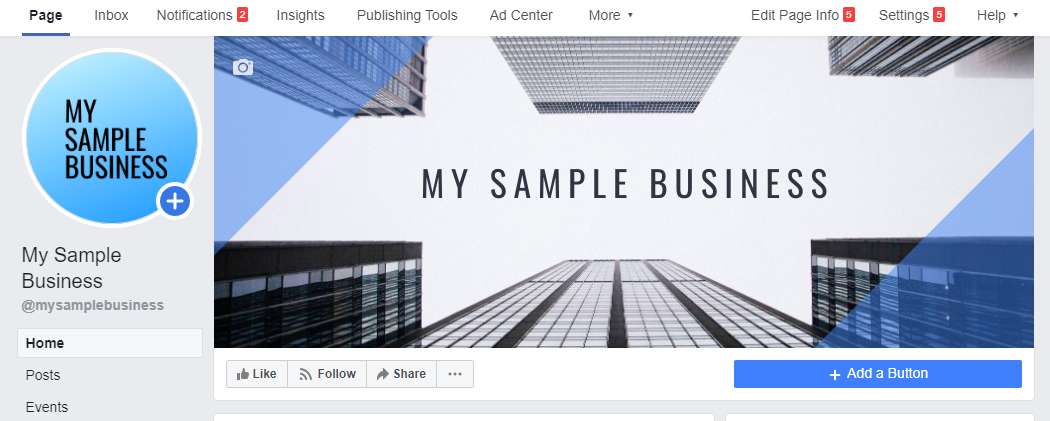The width and height of the screenshot is (1050, 421).
Task: Like the page with thumbs-up button
Action: pyautogui.click(x=257, y=374)
